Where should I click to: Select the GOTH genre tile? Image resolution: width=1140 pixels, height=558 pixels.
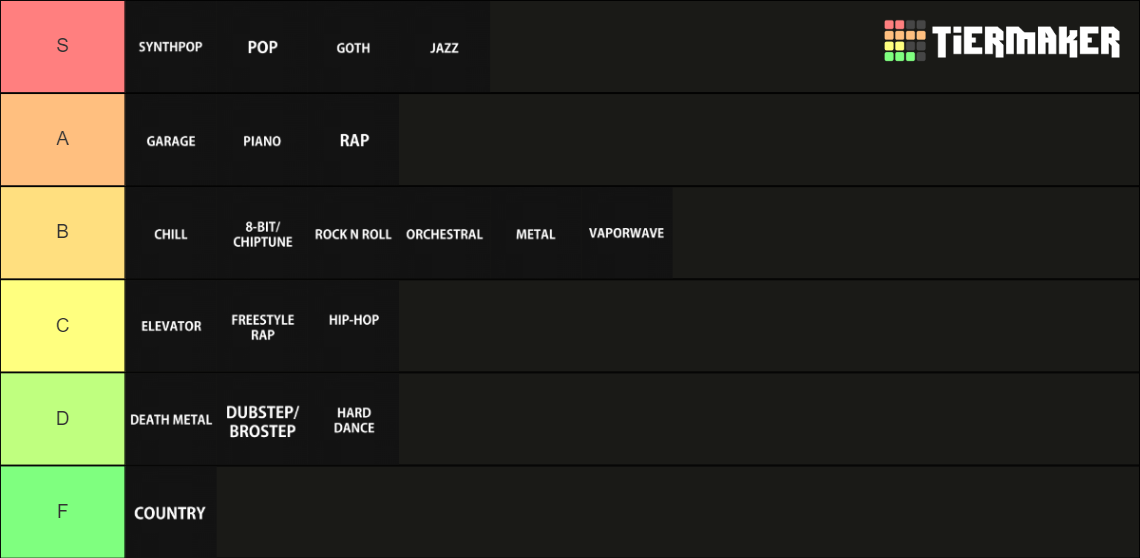[353, 47]
